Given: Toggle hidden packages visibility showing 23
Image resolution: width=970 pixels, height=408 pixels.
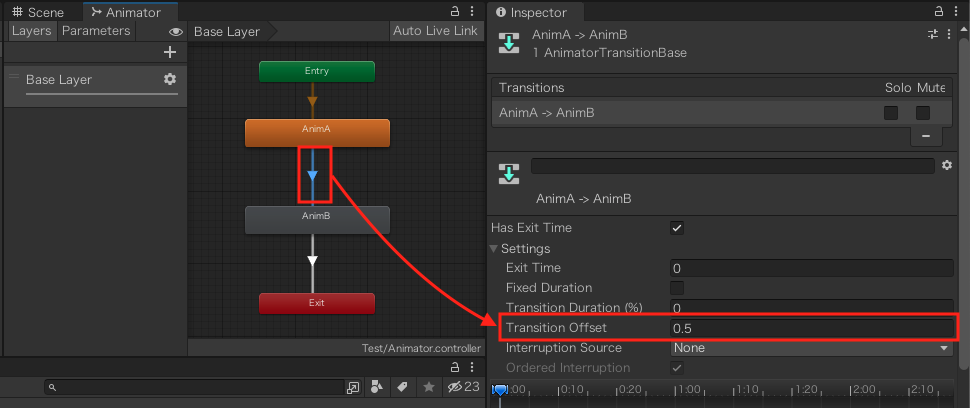Looking at the screenshot, I should tap(463, 387).
